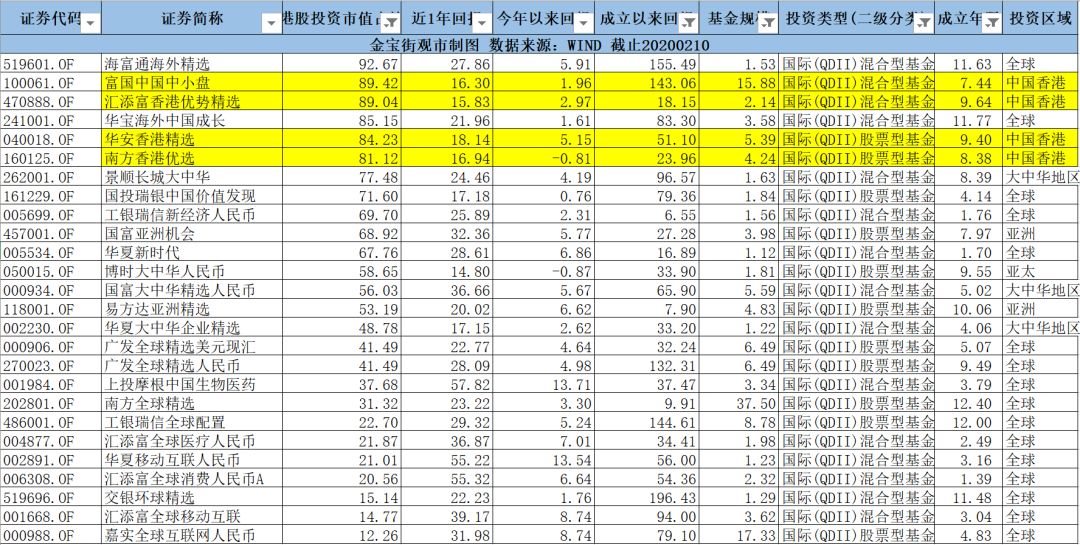
Task: Open the 成立以来回报 column filter dropdown
Action: click(x=687, y=23)
